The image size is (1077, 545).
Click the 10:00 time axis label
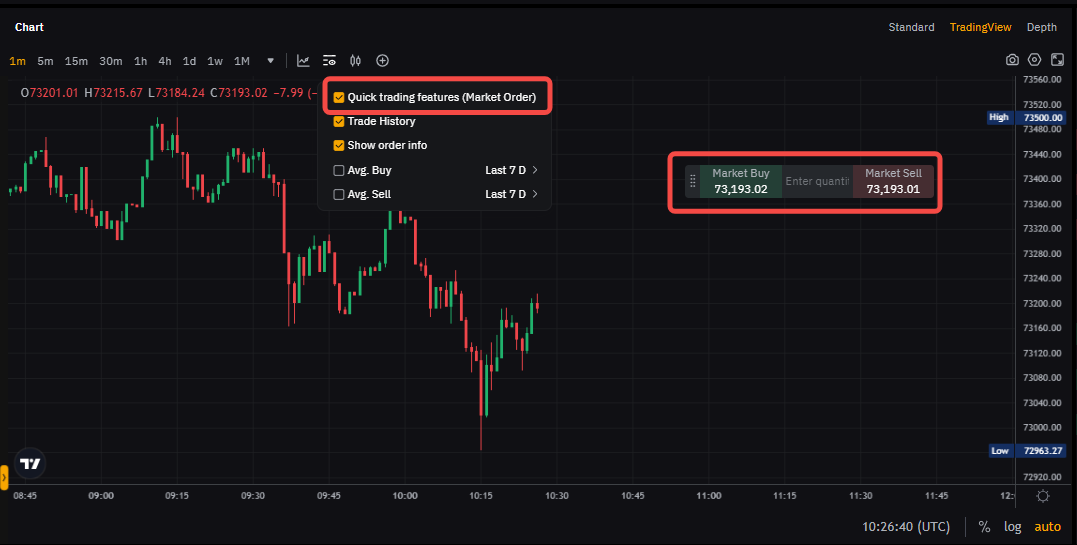pyautogui.click(x=405, y=496)
